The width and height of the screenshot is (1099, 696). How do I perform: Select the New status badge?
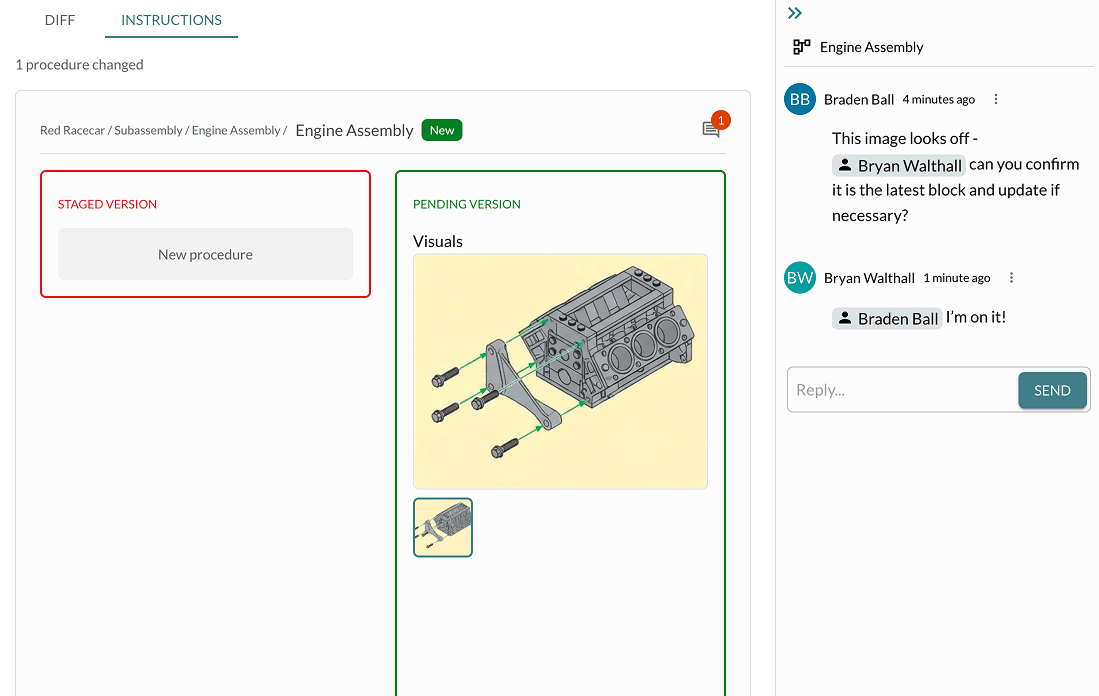(x=441, y=130)
